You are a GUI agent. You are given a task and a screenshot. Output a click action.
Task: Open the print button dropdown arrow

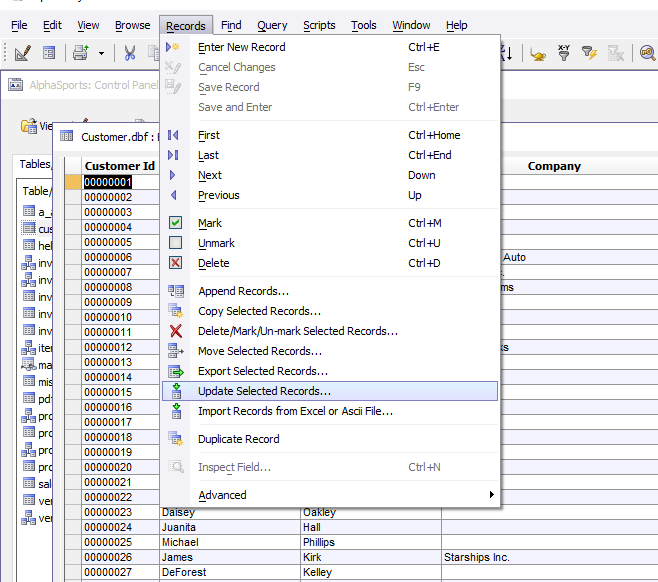point(101,54)
